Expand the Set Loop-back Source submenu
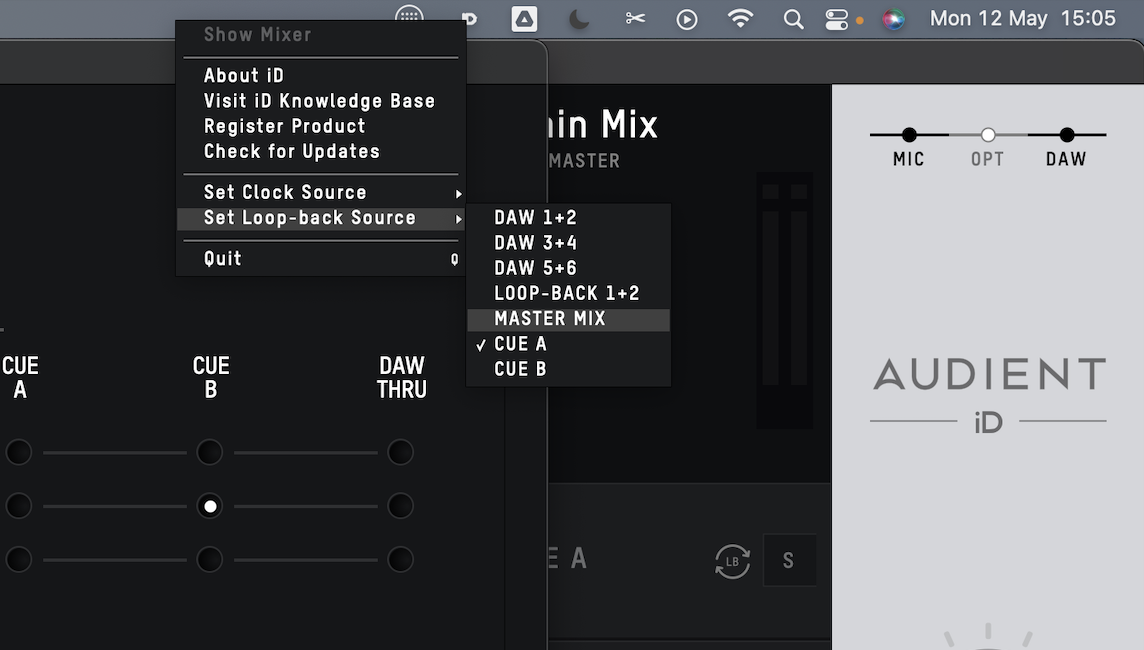 tap(321, 218)
